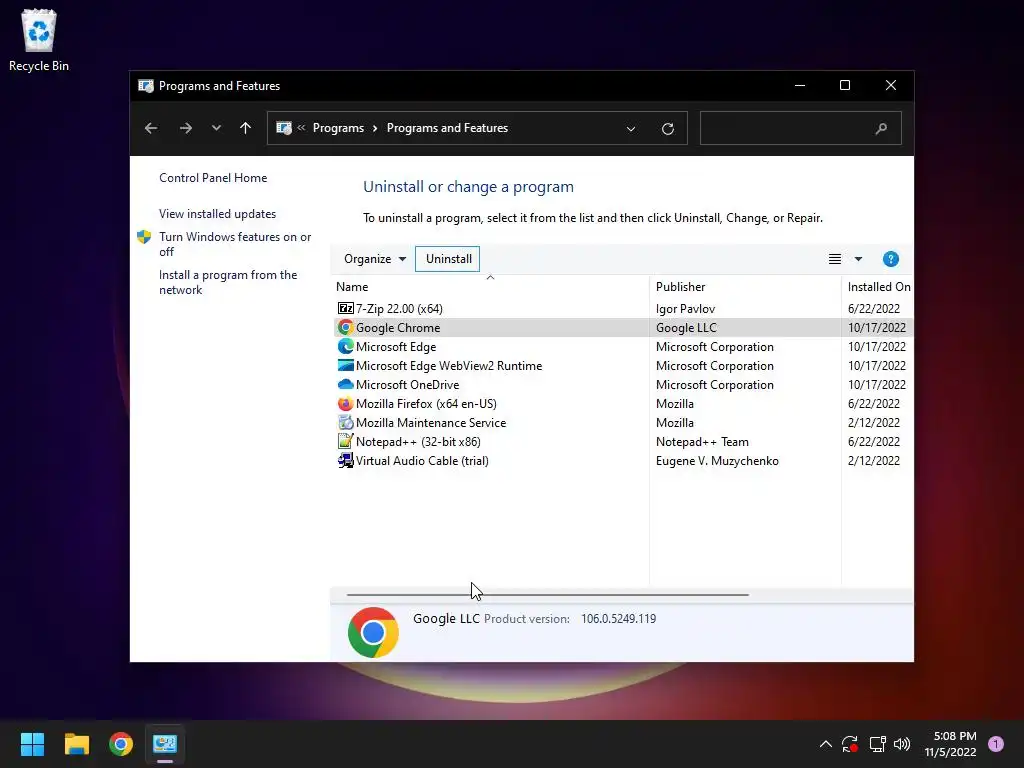
Task: Select the Microsoft OneDrive icon
Action: pos(345,384)
